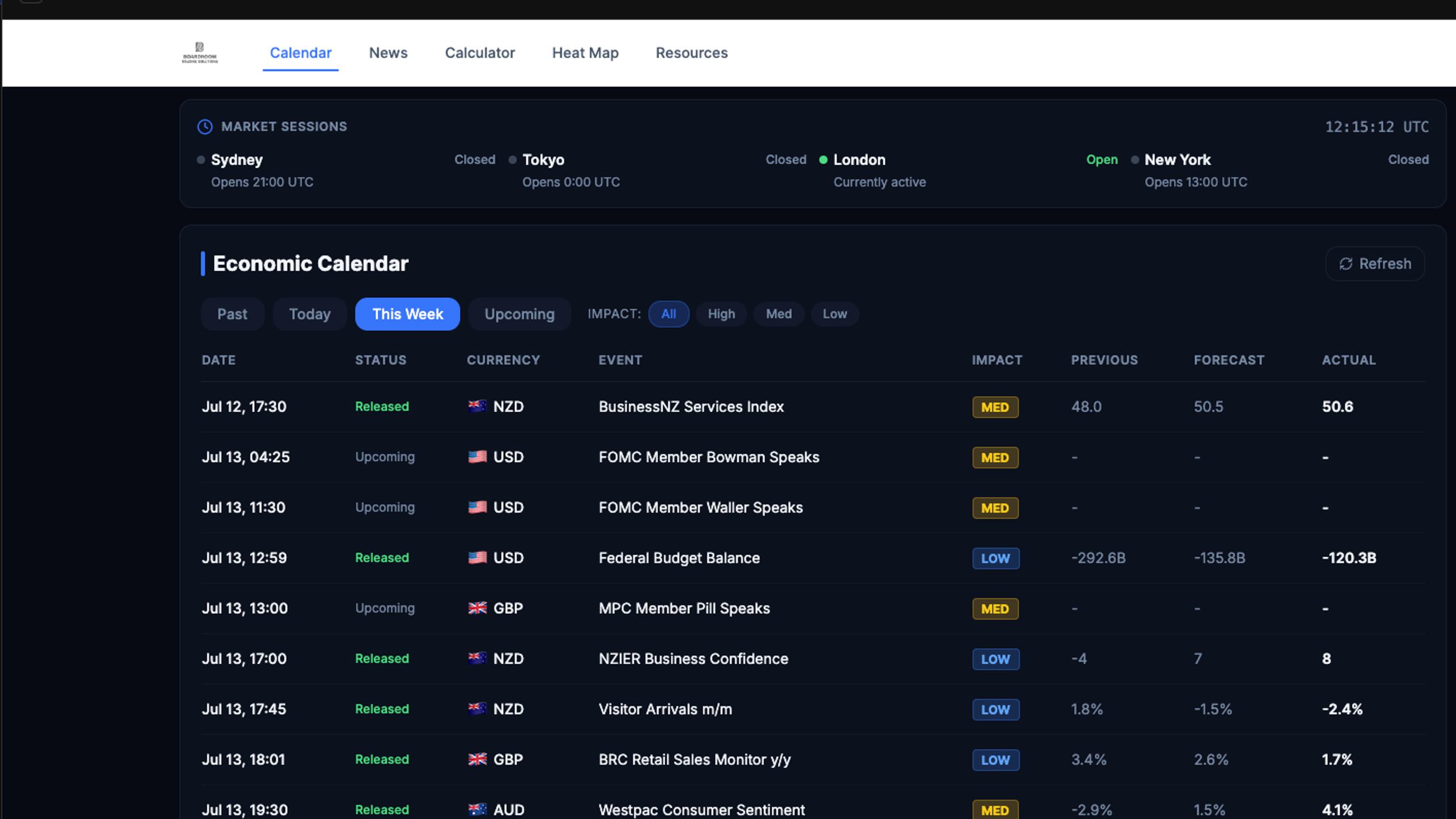Screen dimensions: 1456x819
Task: Refresh the economic calendar
Action: point(1375,264)
